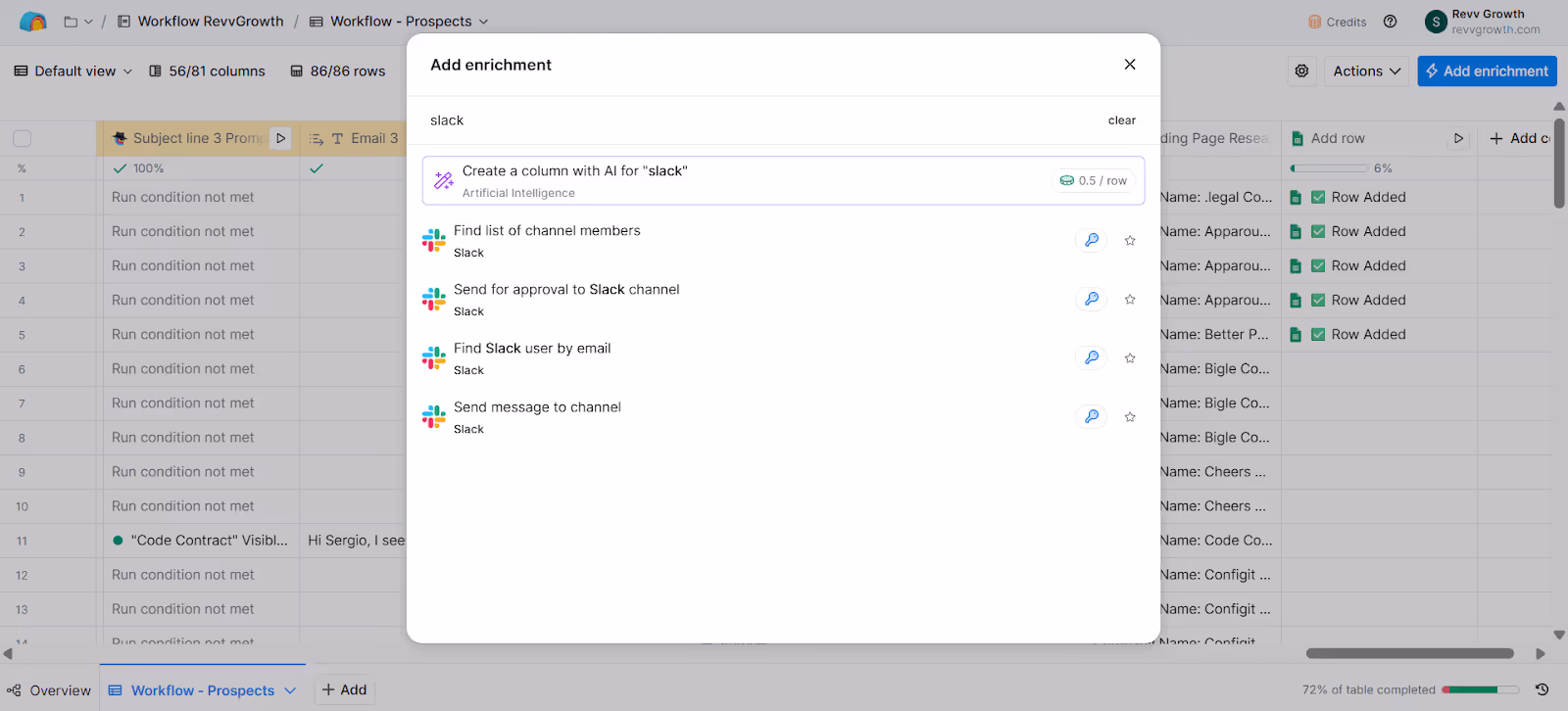
Task: Add a new table with Add
Action: [344, 689]
